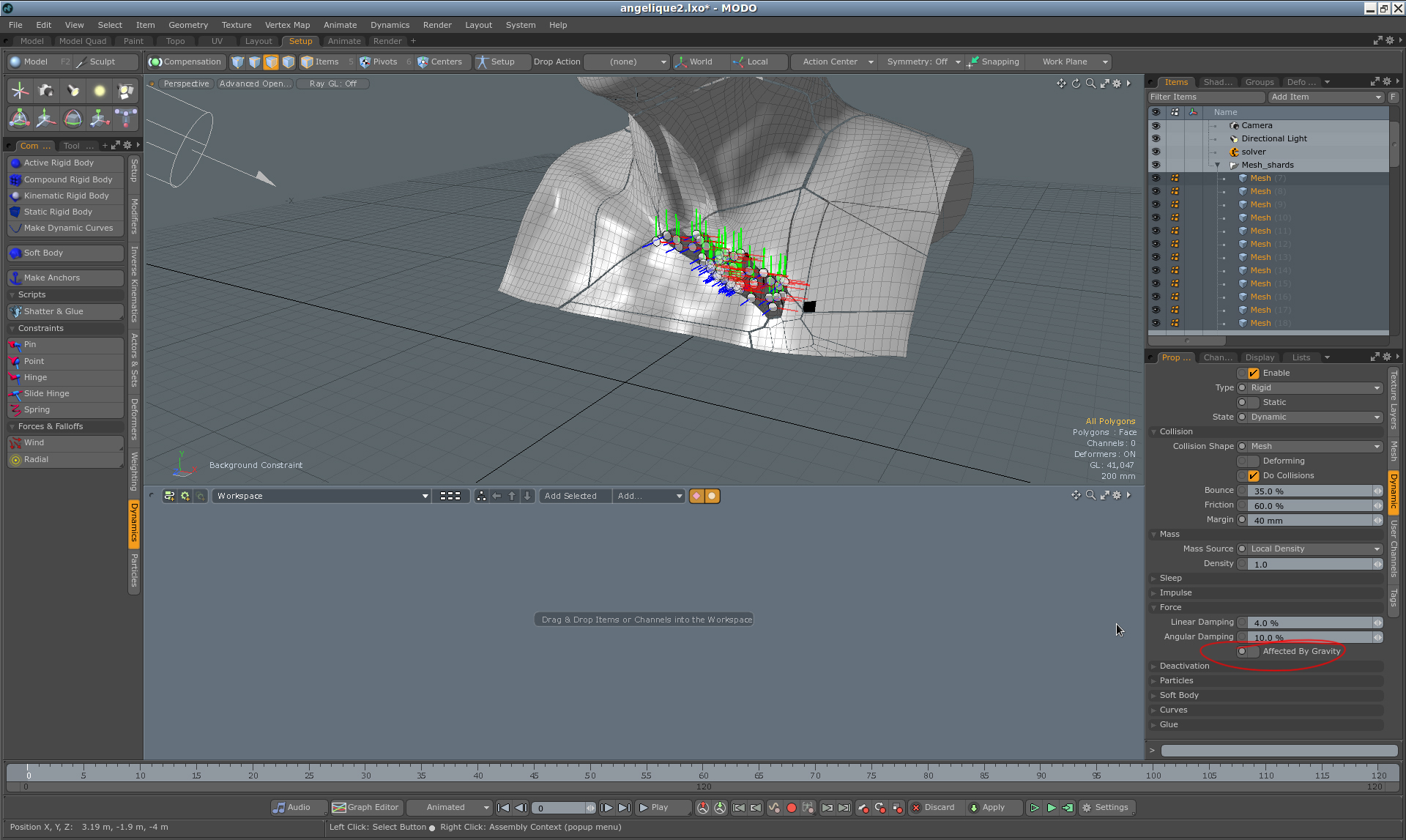Screen dimensions: 1406x840
Task: Select the Rotate tool icon
Action: point(72,118)
